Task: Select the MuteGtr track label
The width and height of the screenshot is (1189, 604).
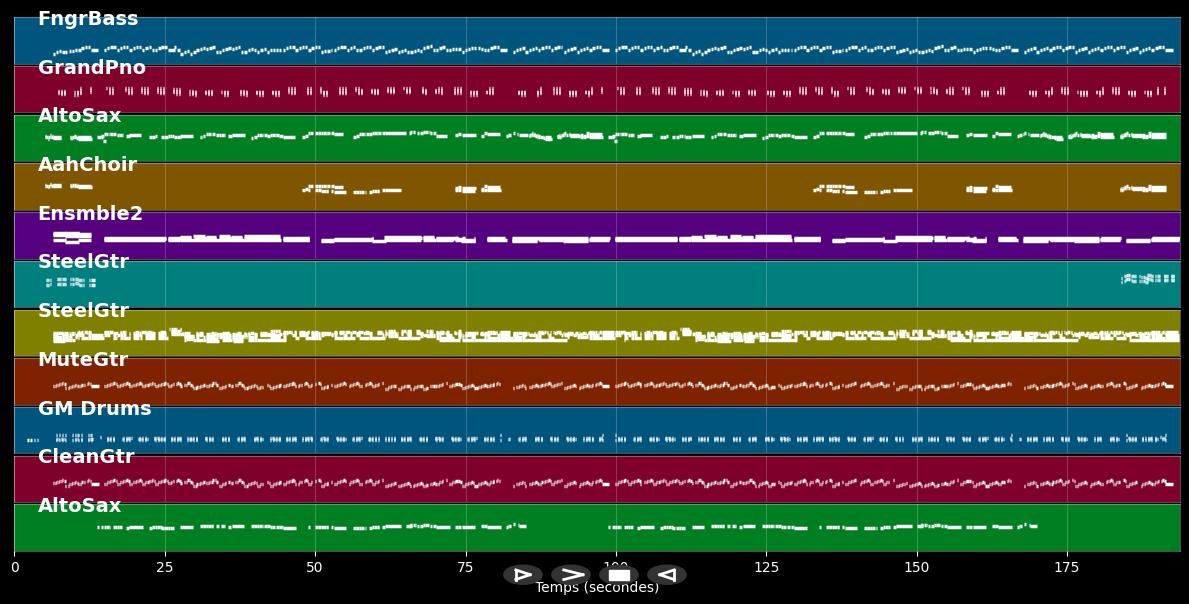Action: [x=83, y=360]
